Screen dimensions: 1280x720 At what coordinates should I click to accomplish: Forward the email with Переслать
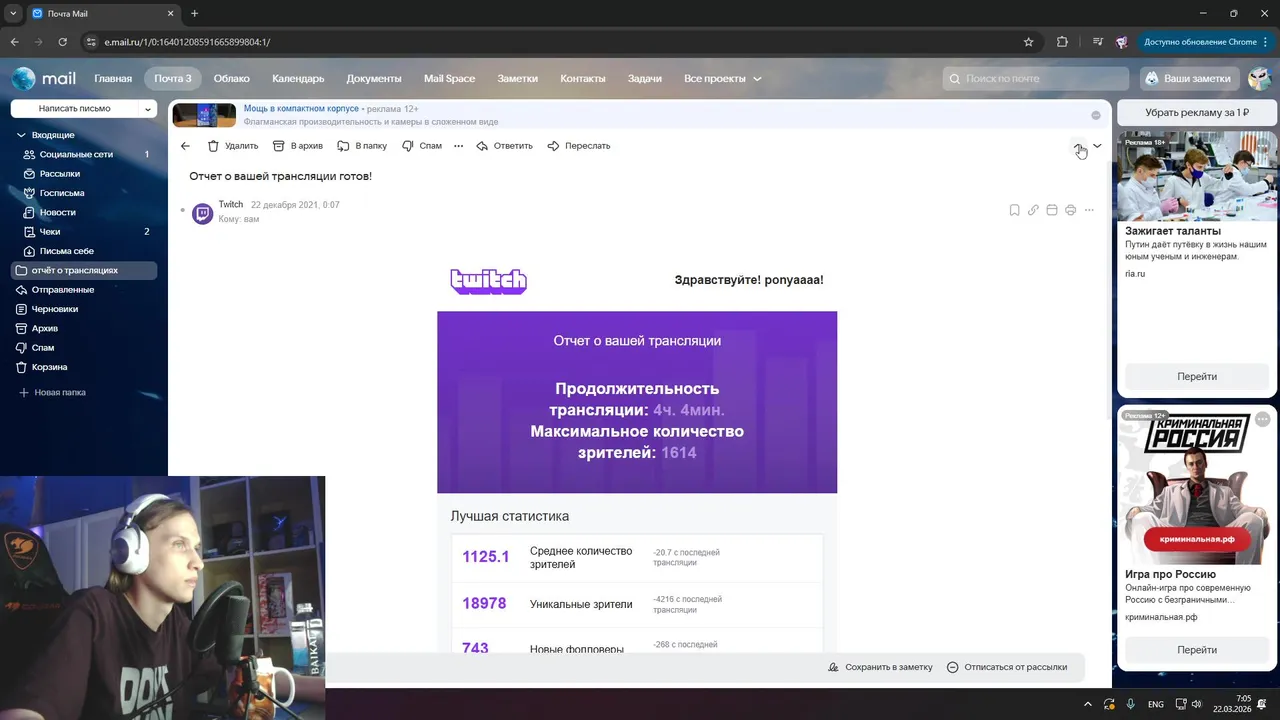579,146
